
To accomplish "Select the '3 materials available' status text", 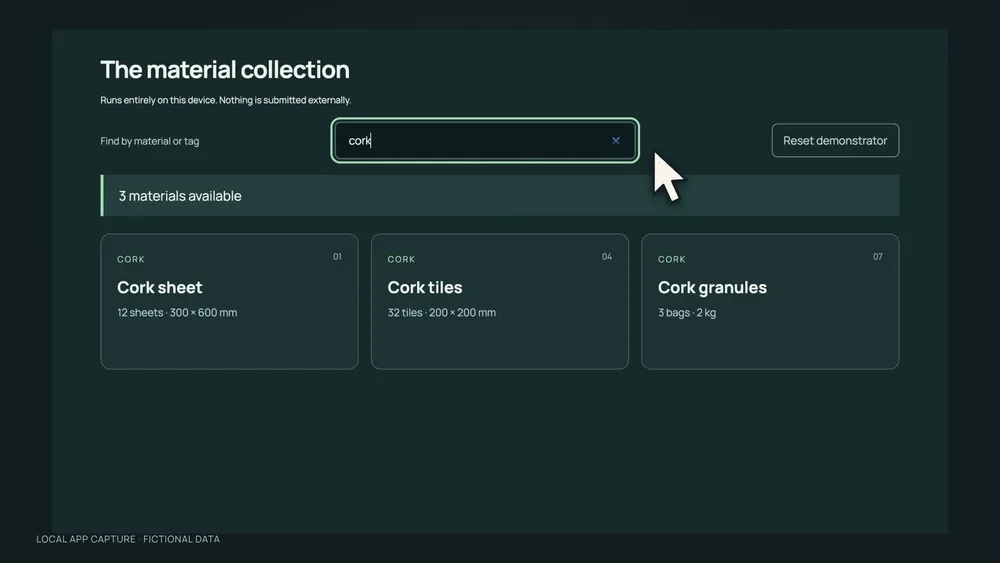I will click(x=180, y=196).
